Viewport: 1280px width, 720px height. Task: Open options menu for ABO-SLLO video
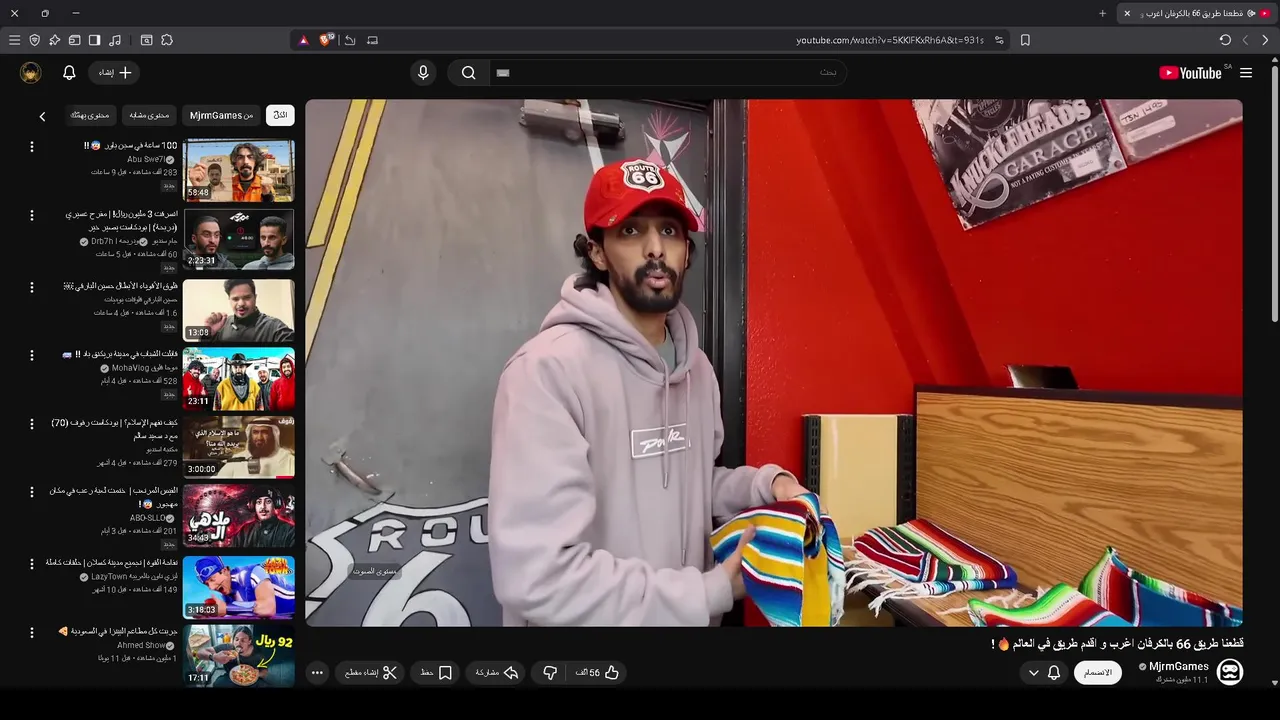[31, 492]
